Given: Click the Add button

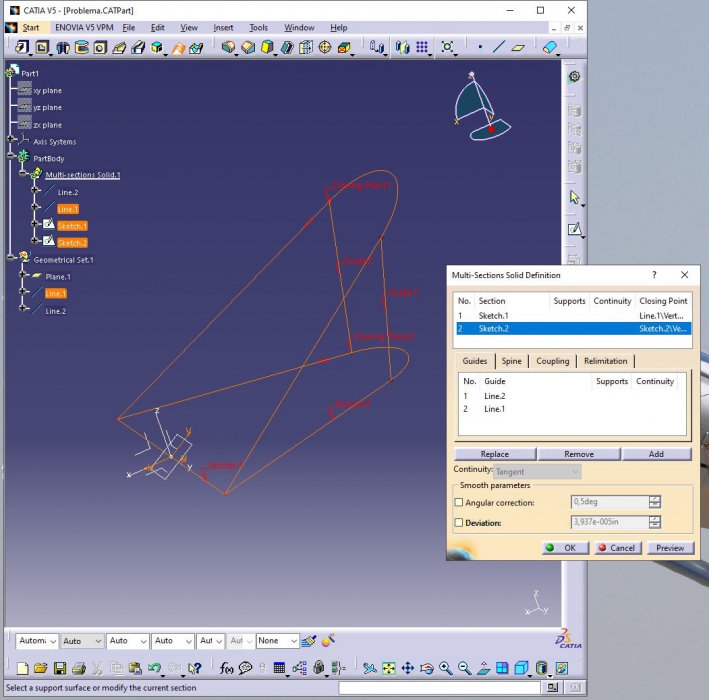Looking at the screenshot, I should point(656,454).
